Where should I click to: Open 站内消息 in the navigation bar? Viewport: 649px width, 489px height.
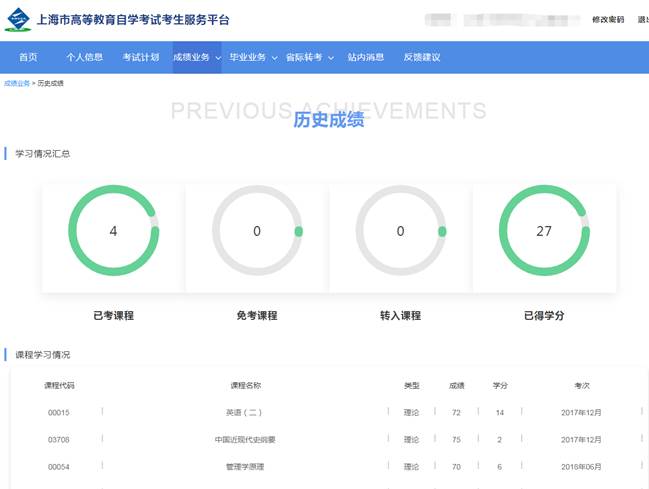click(x=365, y=57)
